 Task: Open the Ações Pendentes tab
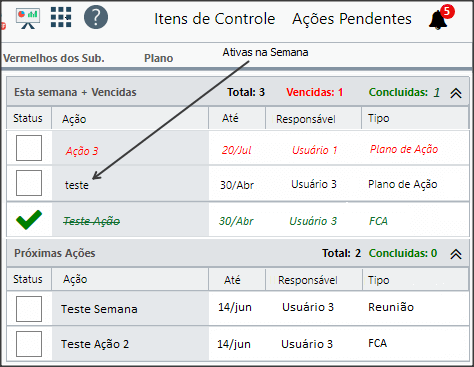click(x=352, y=19)
